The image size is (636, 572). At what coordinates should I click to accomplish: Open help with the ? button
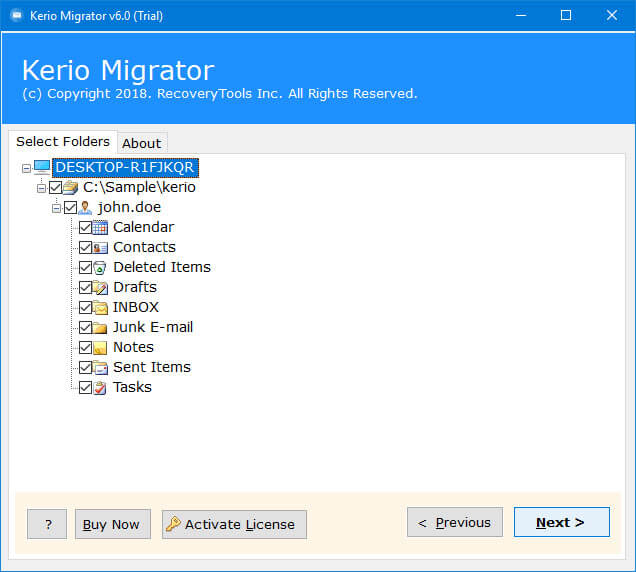(x=47, y=524)
